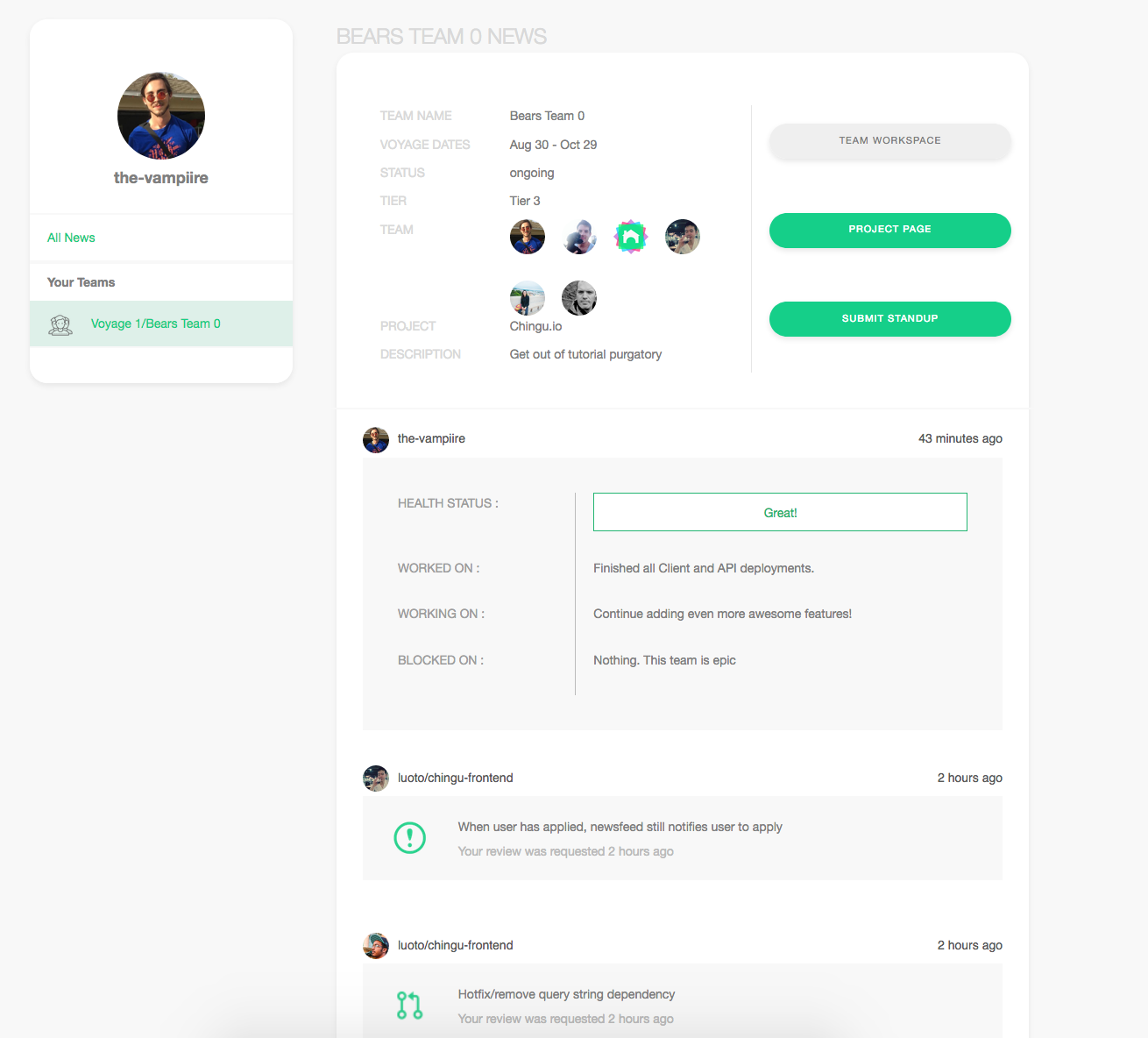The image size is (1148, 1038).
Task: Open the Hotfix/remove query string dependency item
Action: click(x=566, y=994)
